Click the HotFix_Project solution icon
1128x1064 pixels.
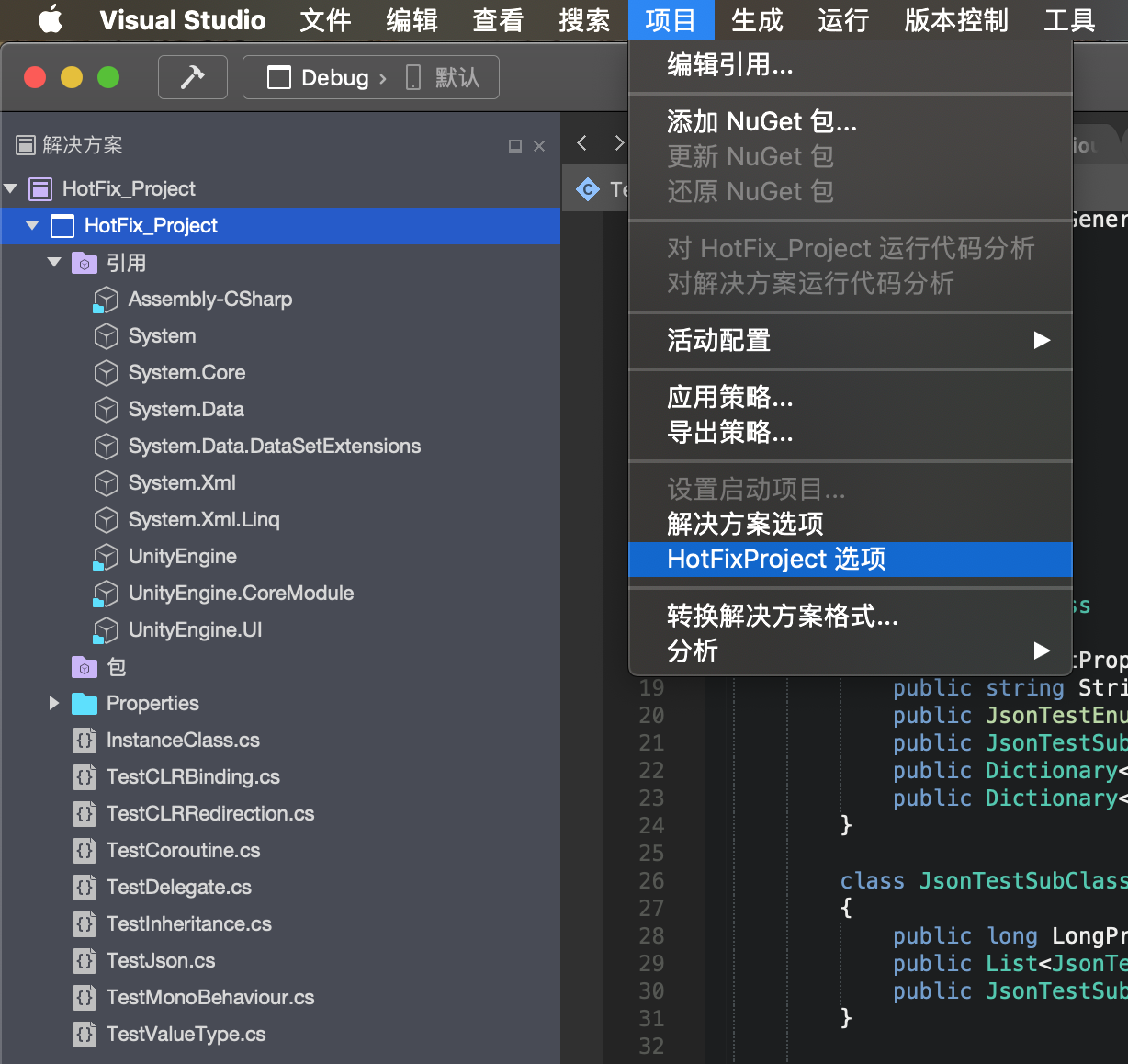click(40, 189)
